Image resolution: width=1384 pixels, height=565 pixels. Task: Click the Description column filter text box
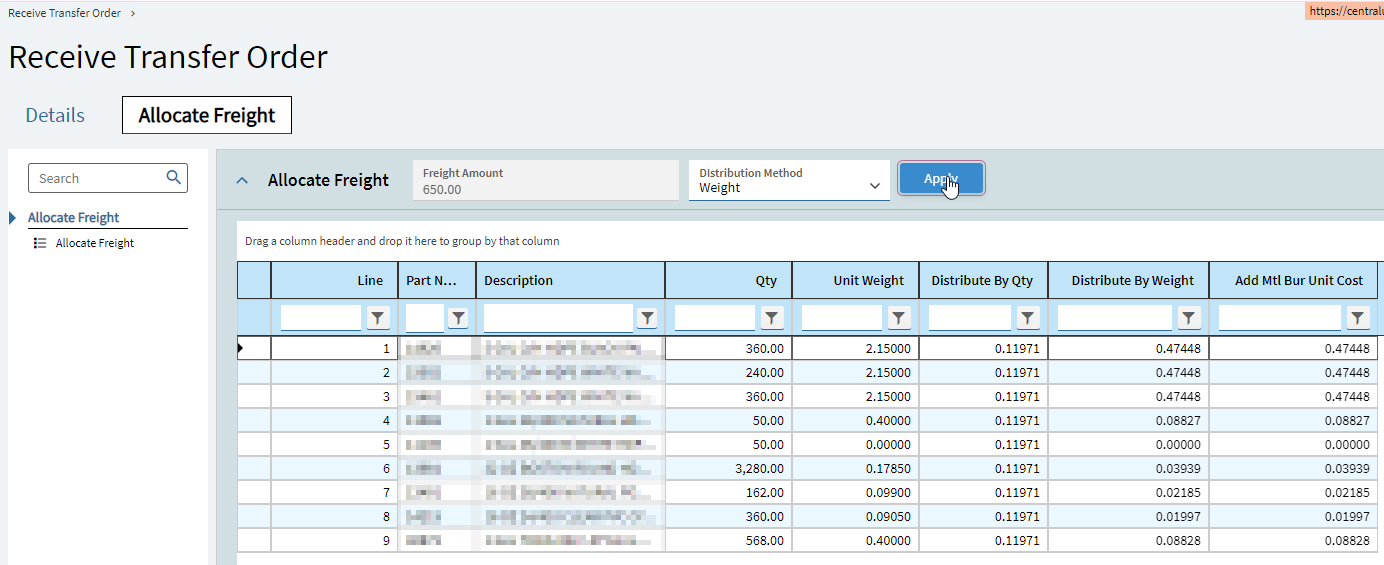point(558,318)
